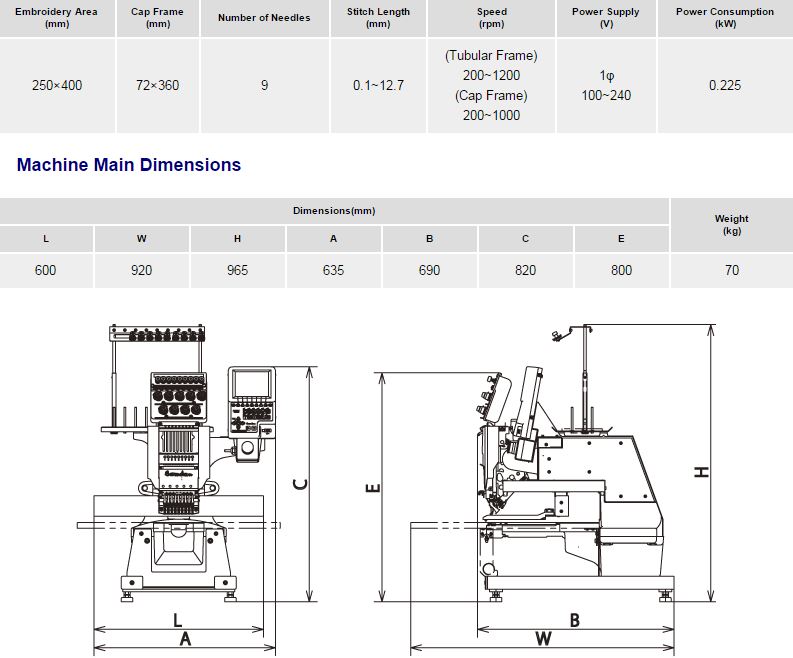Click the 'Machine Main Dimensions' heading
The image size is (793, 658).
(x=128, y=165)
